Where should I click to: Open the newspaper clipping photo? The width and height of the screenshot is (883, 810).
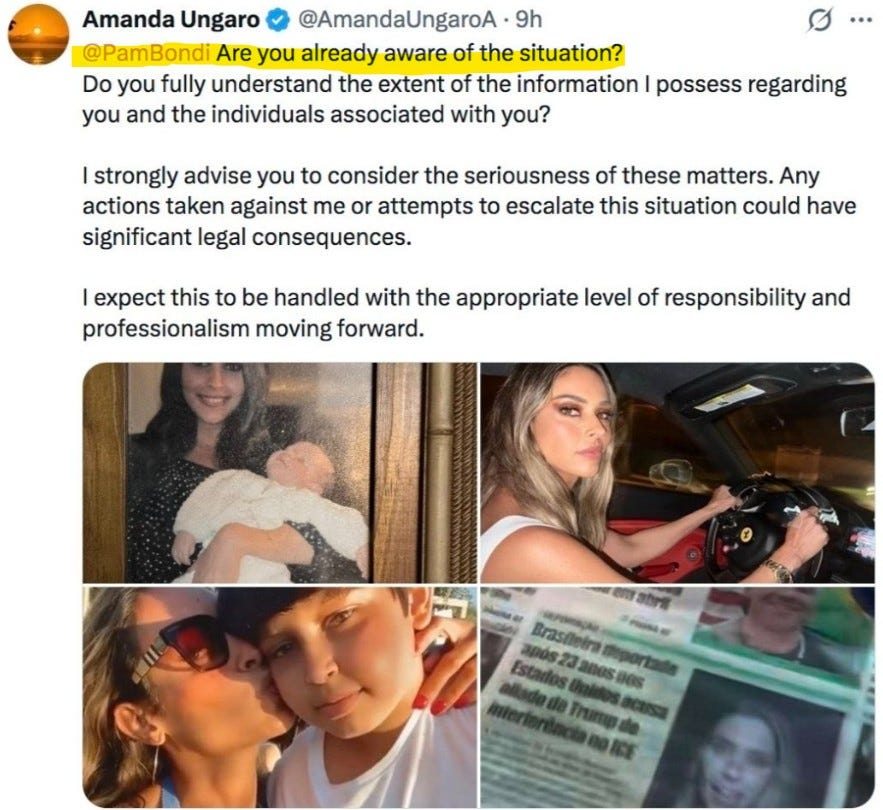[677, 697]
